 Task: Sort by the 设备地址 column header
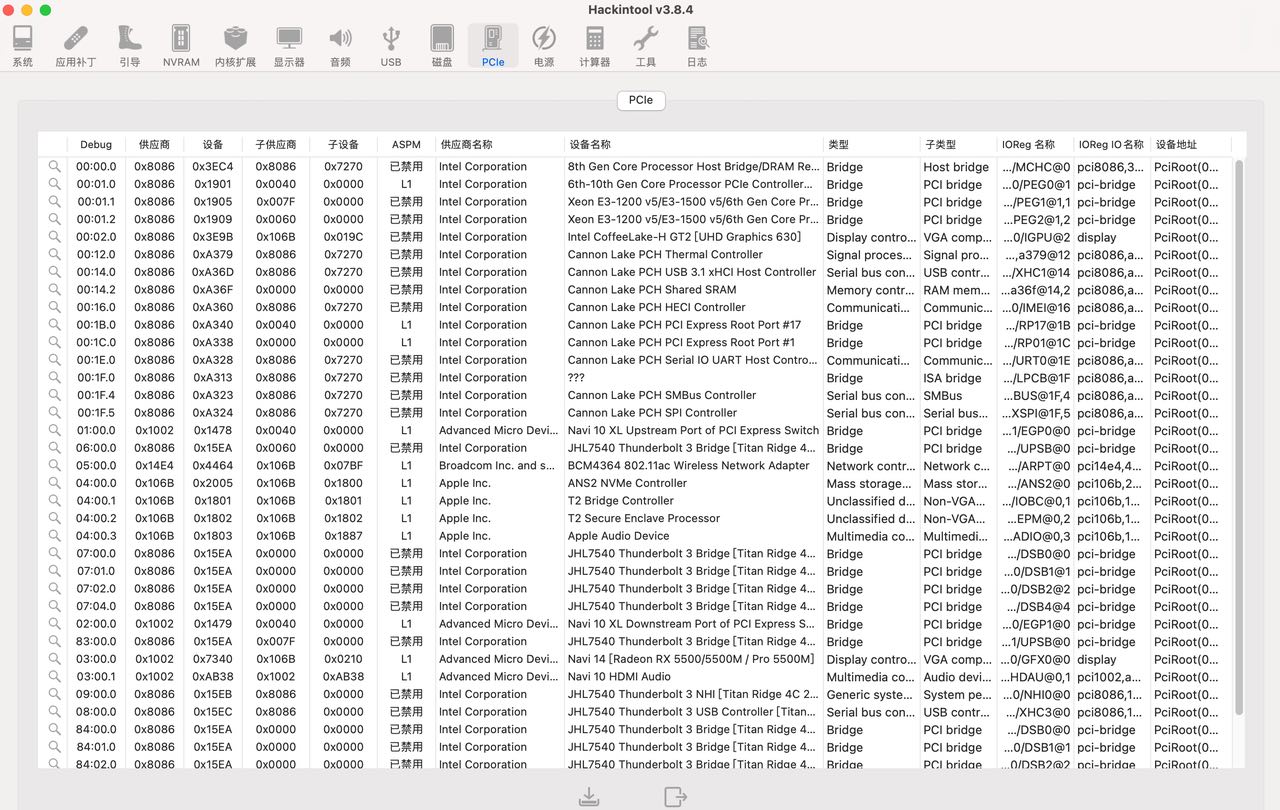coord(1190,145)
